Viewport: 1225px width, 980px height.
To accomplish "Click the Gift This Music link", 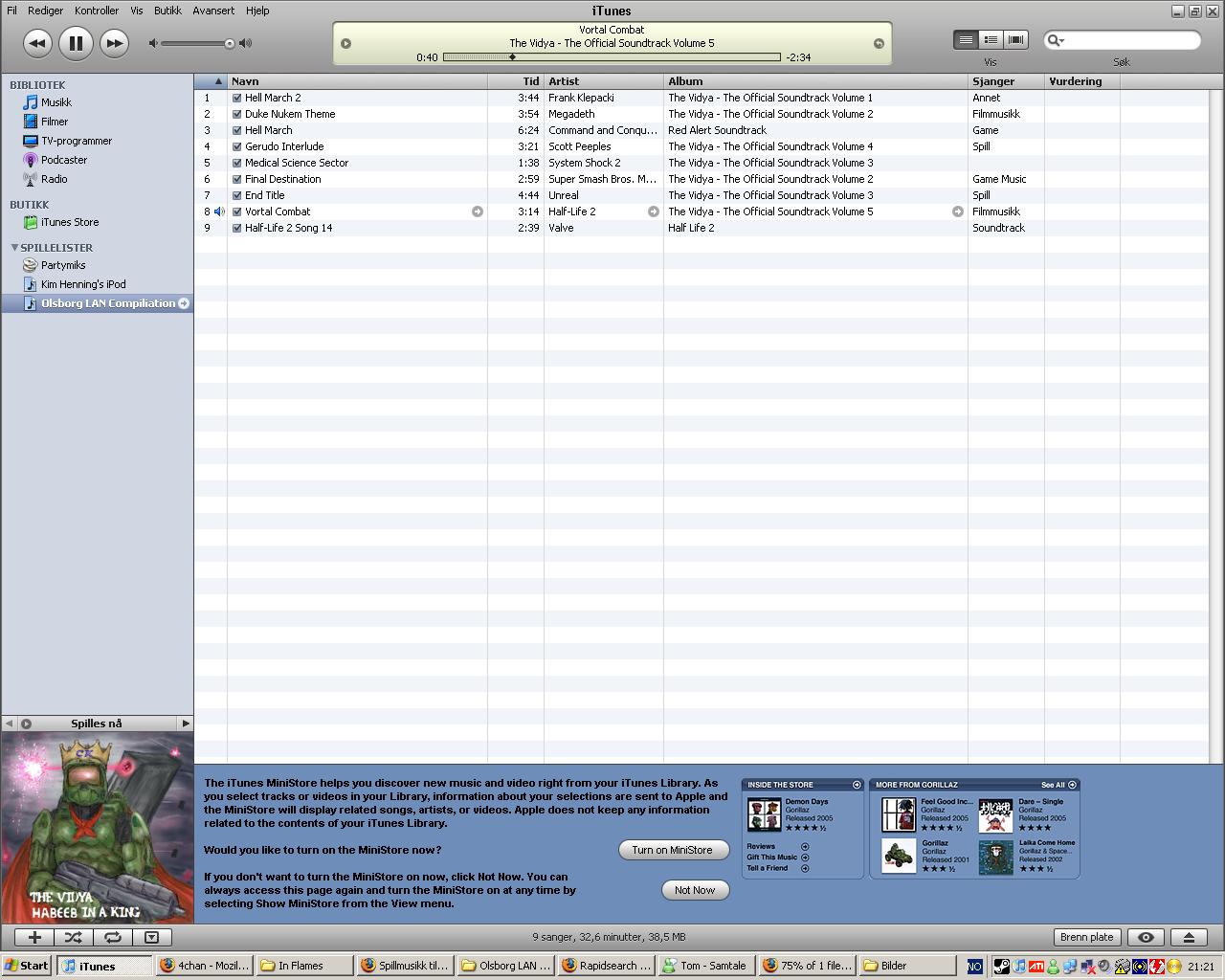I will 778,857.
